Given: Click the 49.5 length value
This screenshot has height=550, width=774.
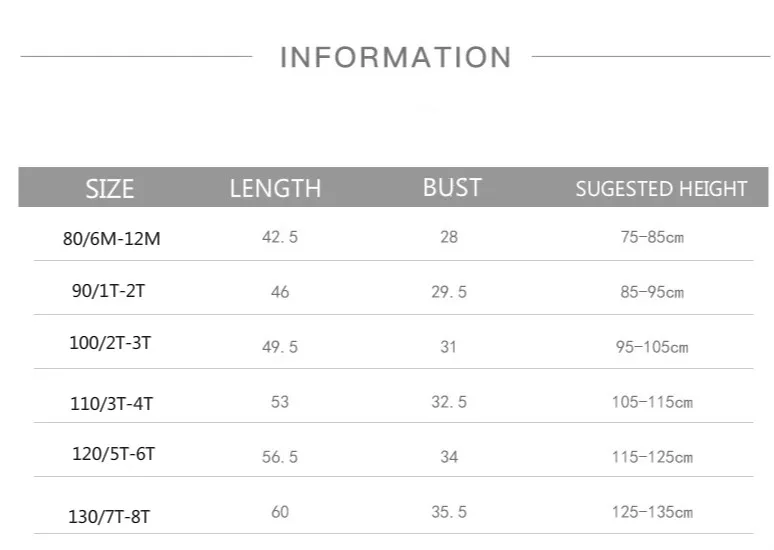Looking at the screenshot, I should click(280, 347).
